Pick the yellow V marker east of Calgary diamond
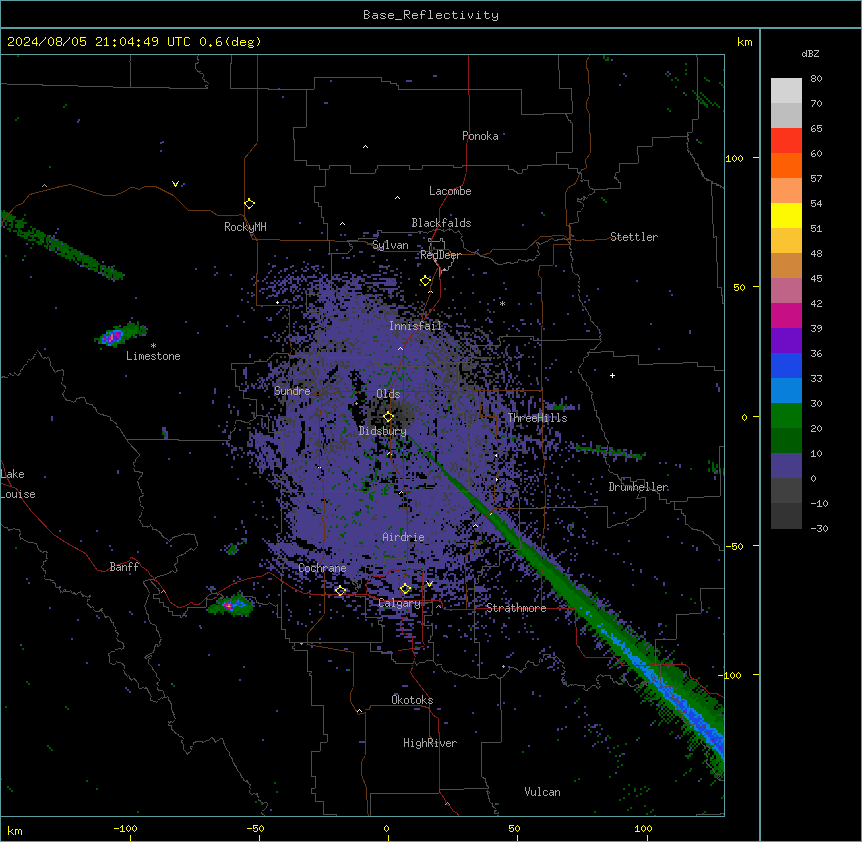Screen dimensions: 862x842 coord(429,584)
